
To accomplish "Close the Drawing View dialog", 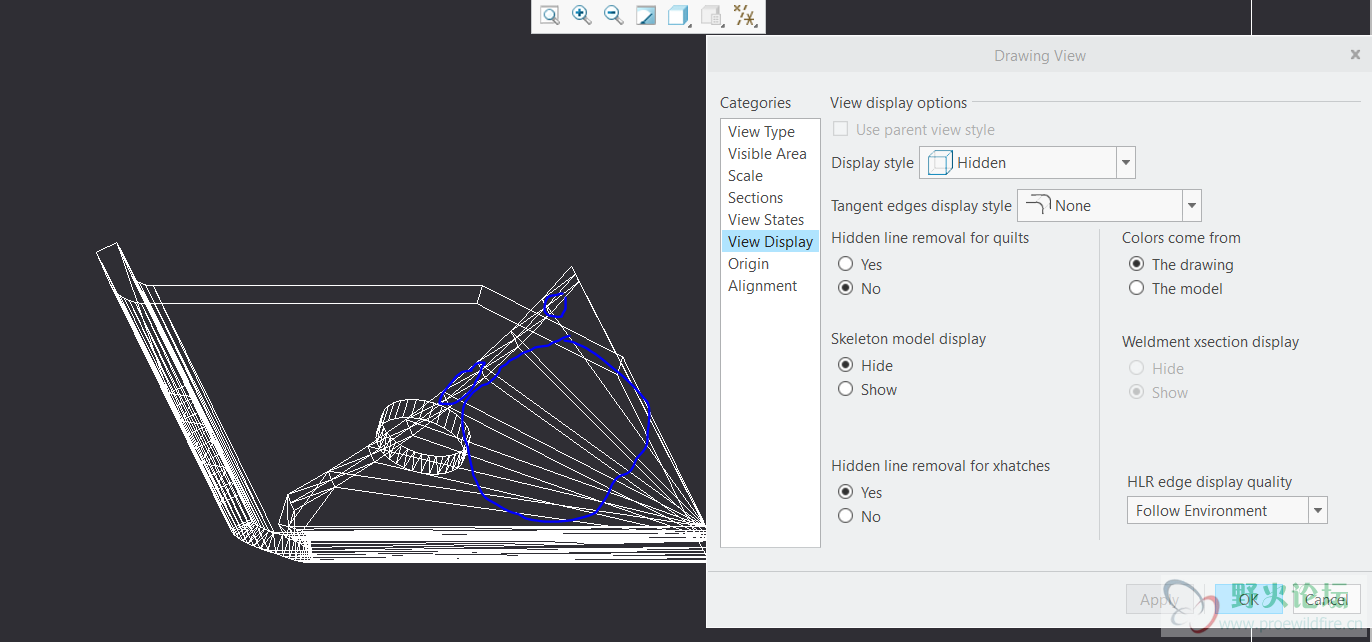I will tap(1355, 55).
